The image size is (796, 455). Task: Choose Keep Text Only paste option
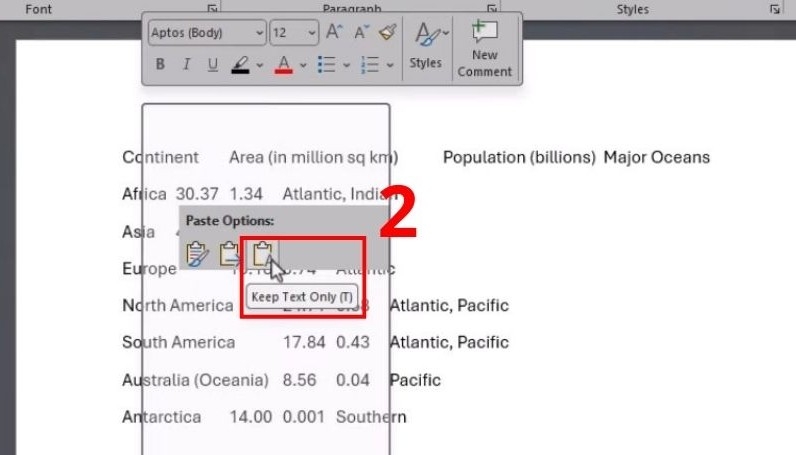point(262,253)
